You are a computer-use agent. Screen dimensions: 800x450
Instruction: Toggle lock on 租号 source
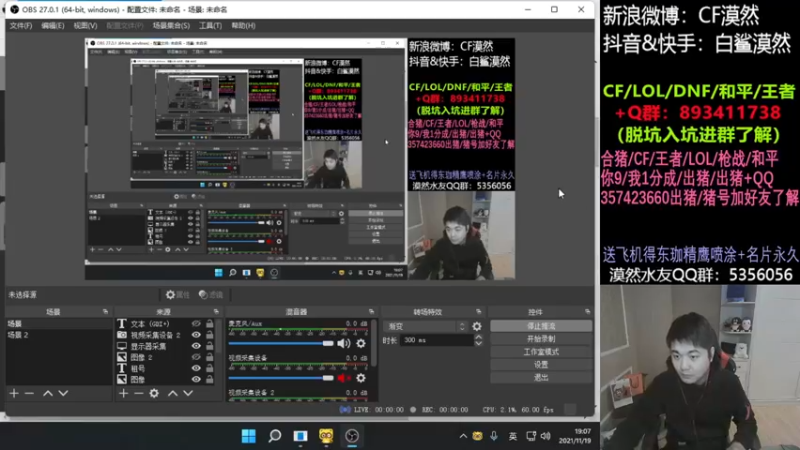(210, 368)
